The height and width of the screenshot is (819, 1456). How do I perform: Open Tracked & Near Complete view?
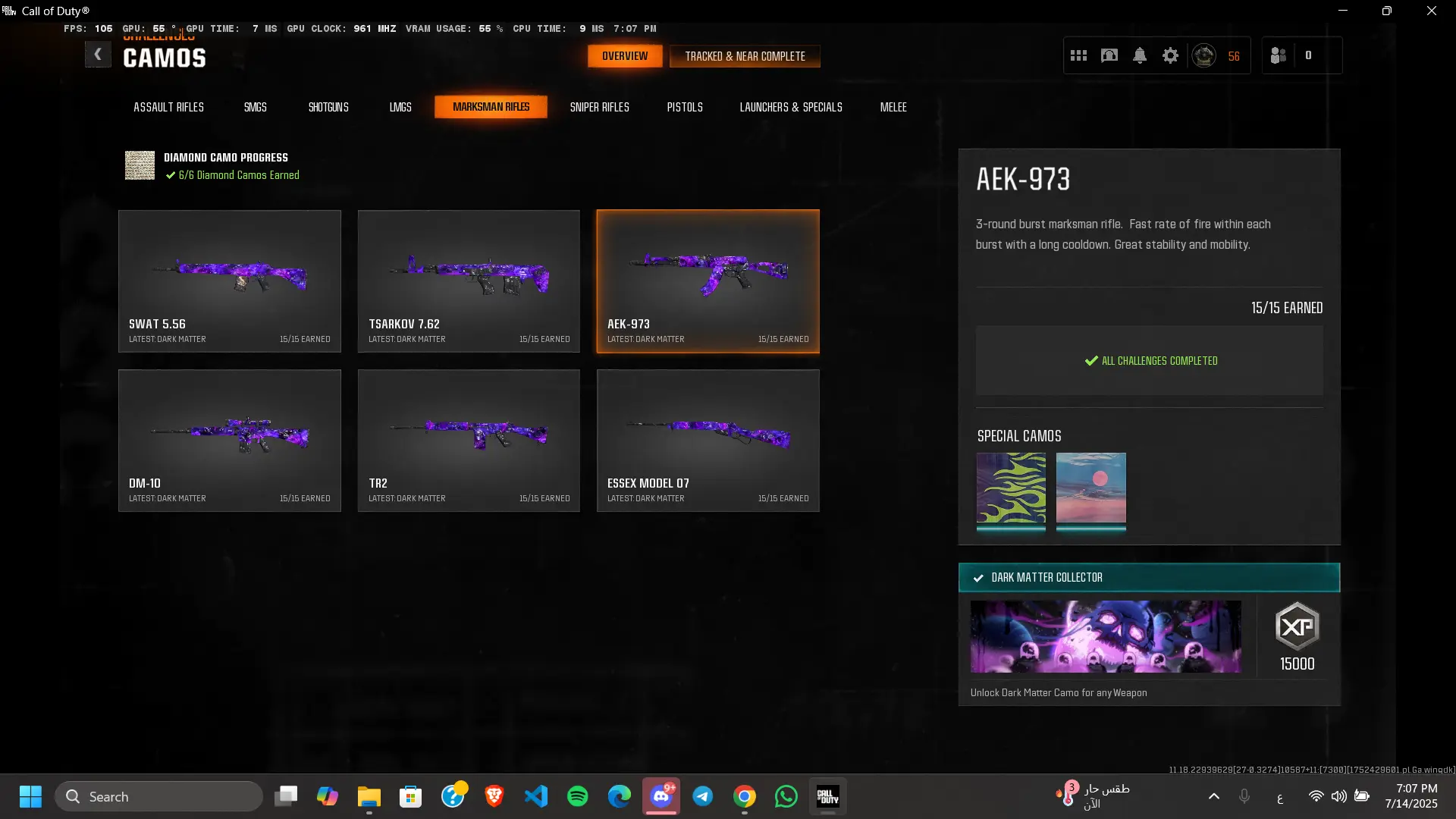(x=745, y=56)
